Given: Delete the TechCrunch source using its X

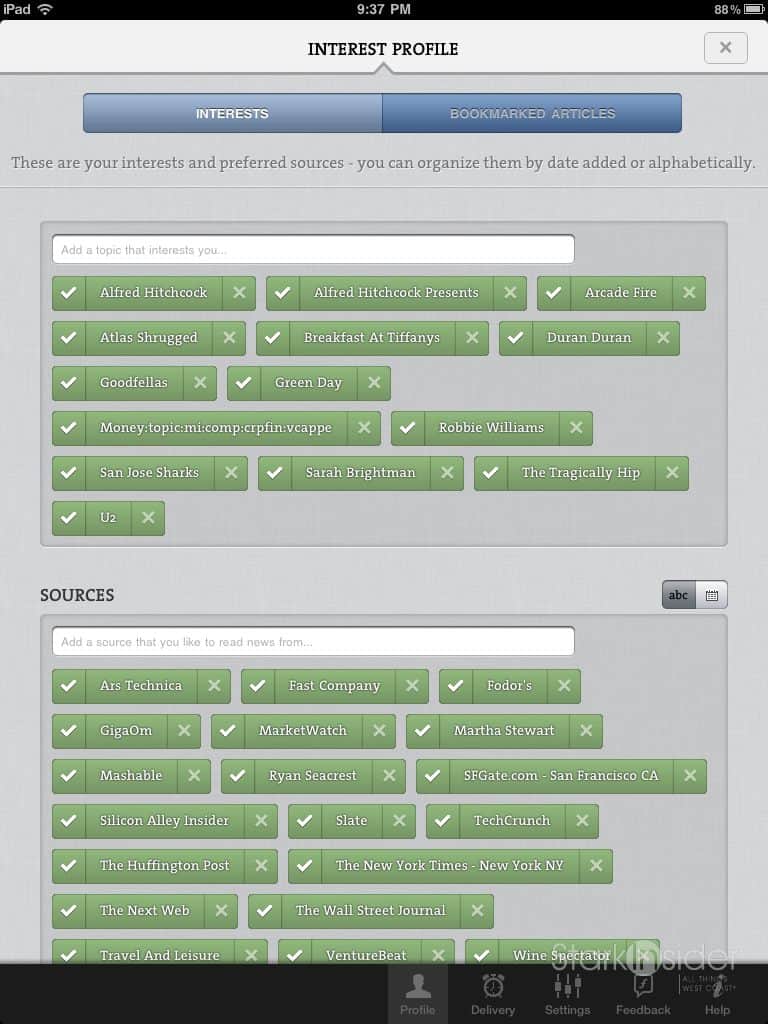Looking at the screenshot, I should (x=581, y=821).
